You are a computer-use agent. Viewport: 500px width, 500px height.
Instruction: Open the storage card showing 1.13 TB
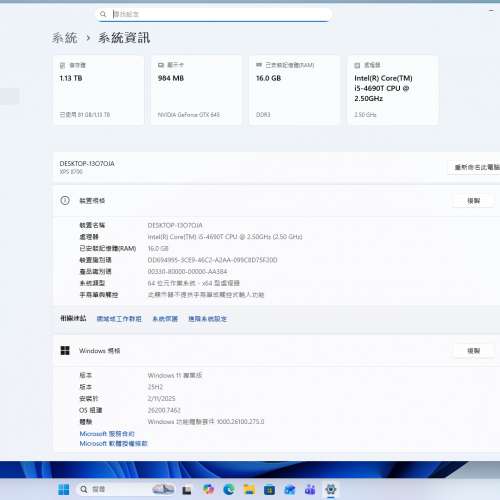coord(99,90)
